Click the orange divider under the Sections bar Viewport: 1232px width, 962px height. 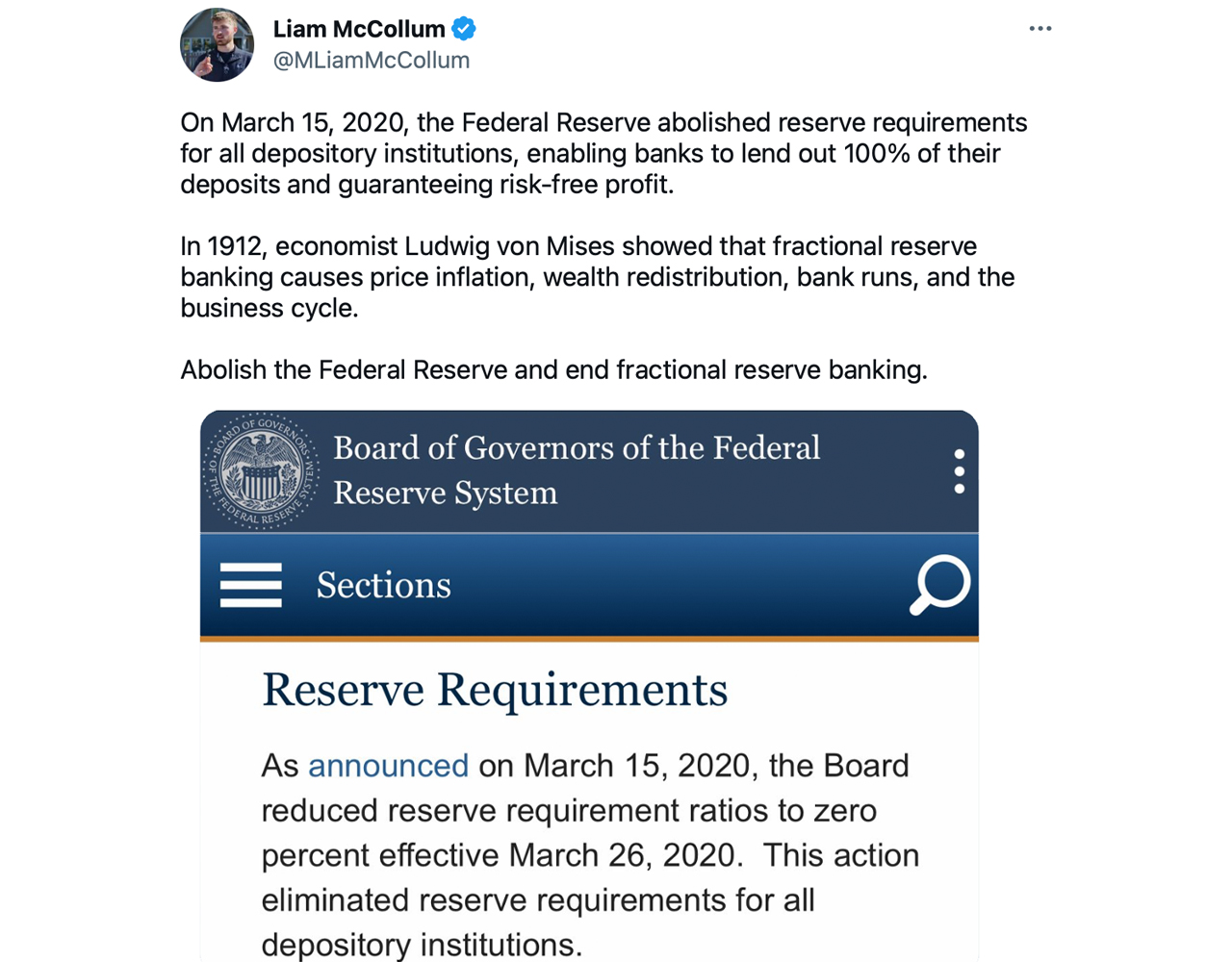(x=589, y=638)
